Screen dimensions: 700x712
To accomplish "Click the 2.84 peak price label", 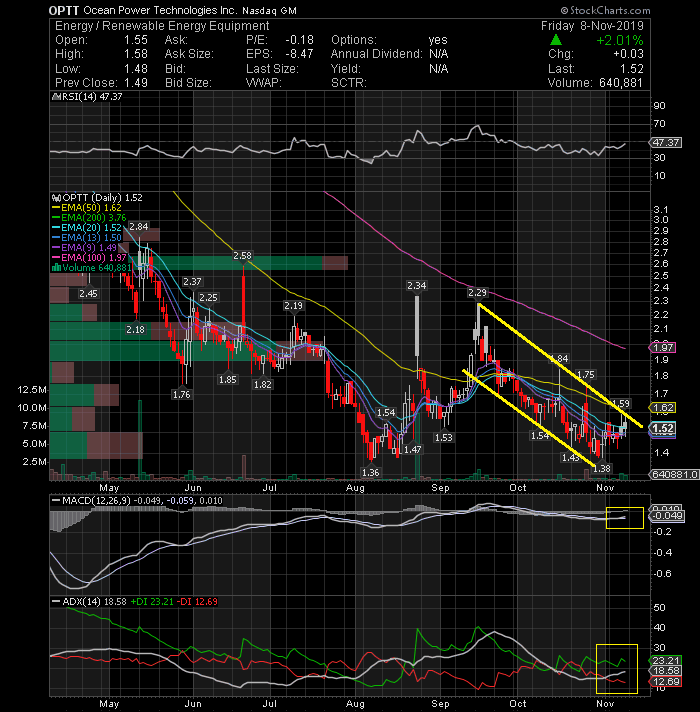I will (x=139, y=227).
